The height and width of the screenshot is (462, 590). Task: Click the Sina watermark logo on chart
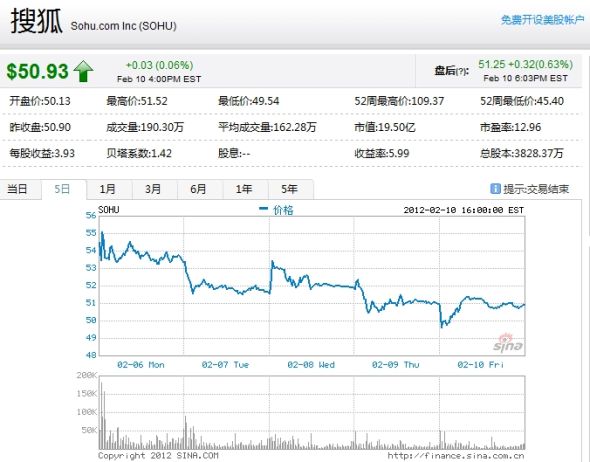508,343
